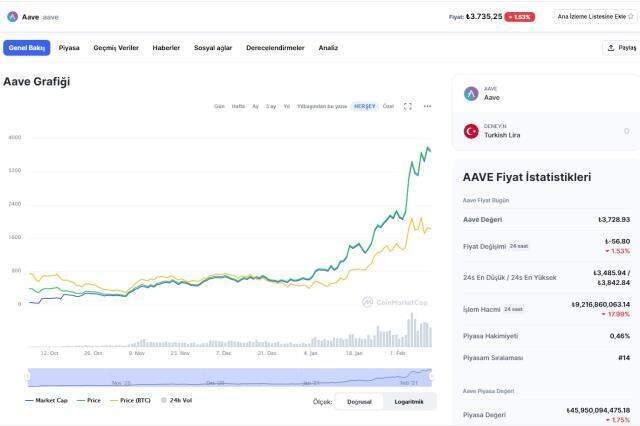Click Aave coin icon in converter panel
This screenshot has height=426, width=640.
tap(471, 93)
